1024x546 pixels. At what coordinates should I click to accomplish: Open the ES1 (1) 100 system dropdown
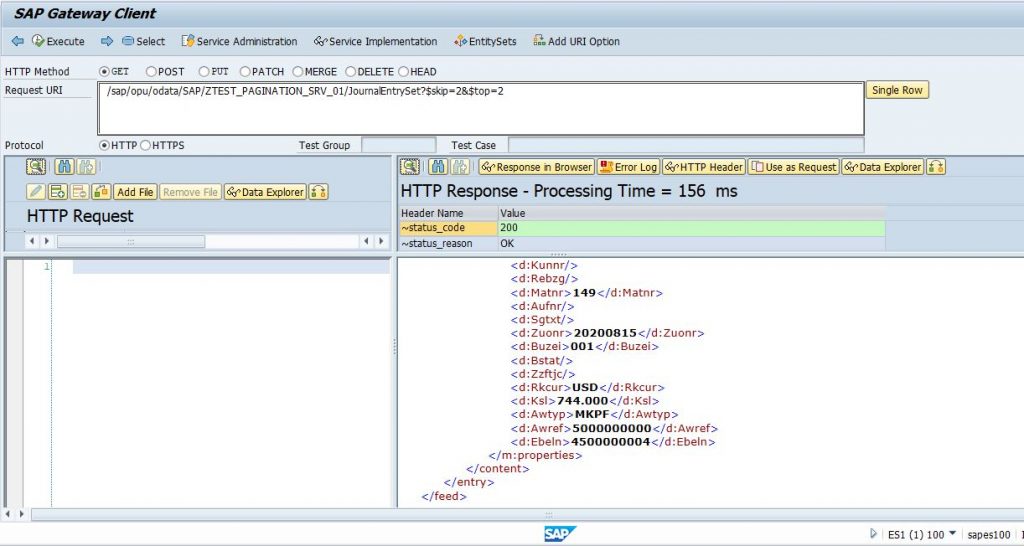(x=921, y=534)
